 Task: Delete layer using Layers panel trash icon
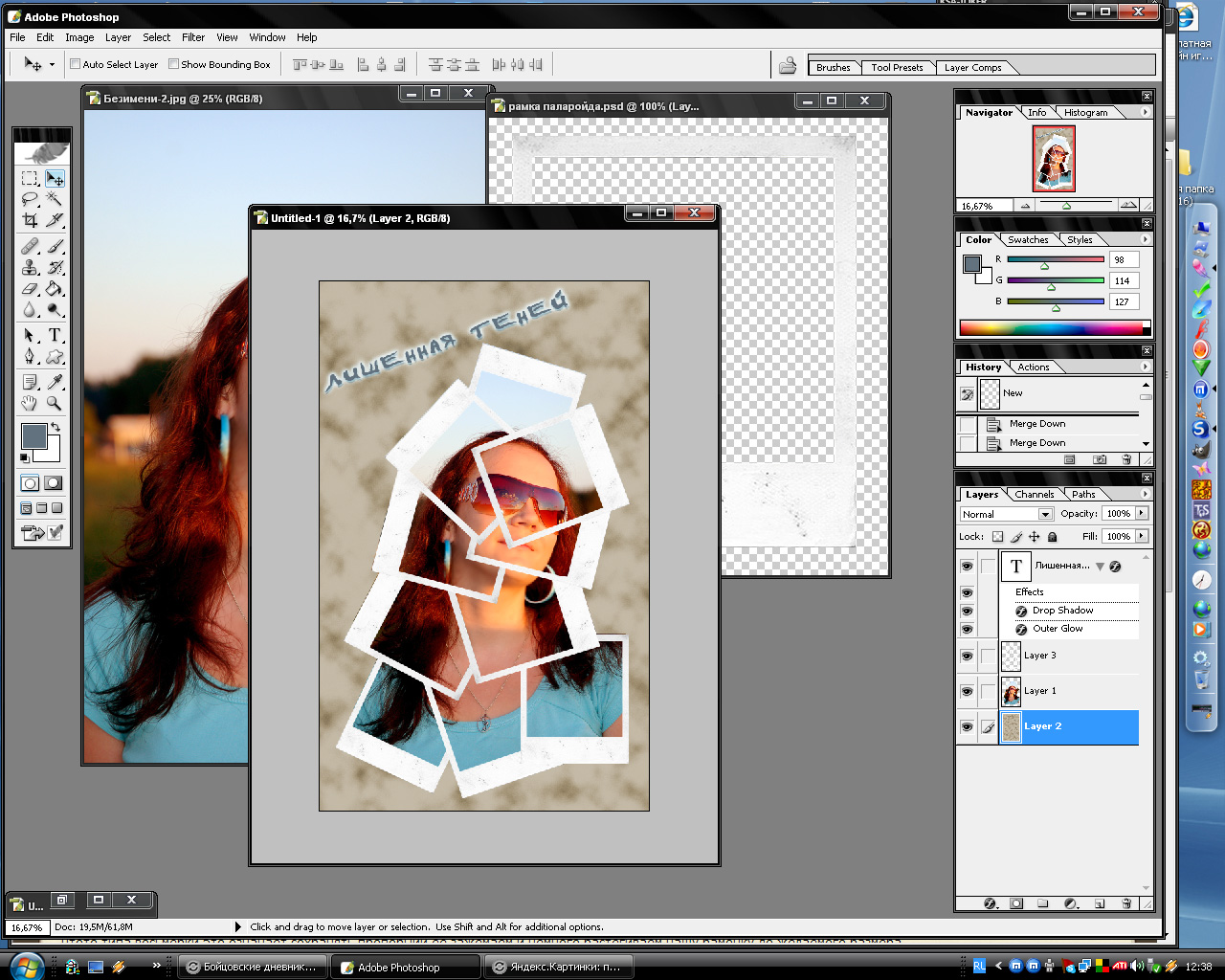pos(1126,902)
